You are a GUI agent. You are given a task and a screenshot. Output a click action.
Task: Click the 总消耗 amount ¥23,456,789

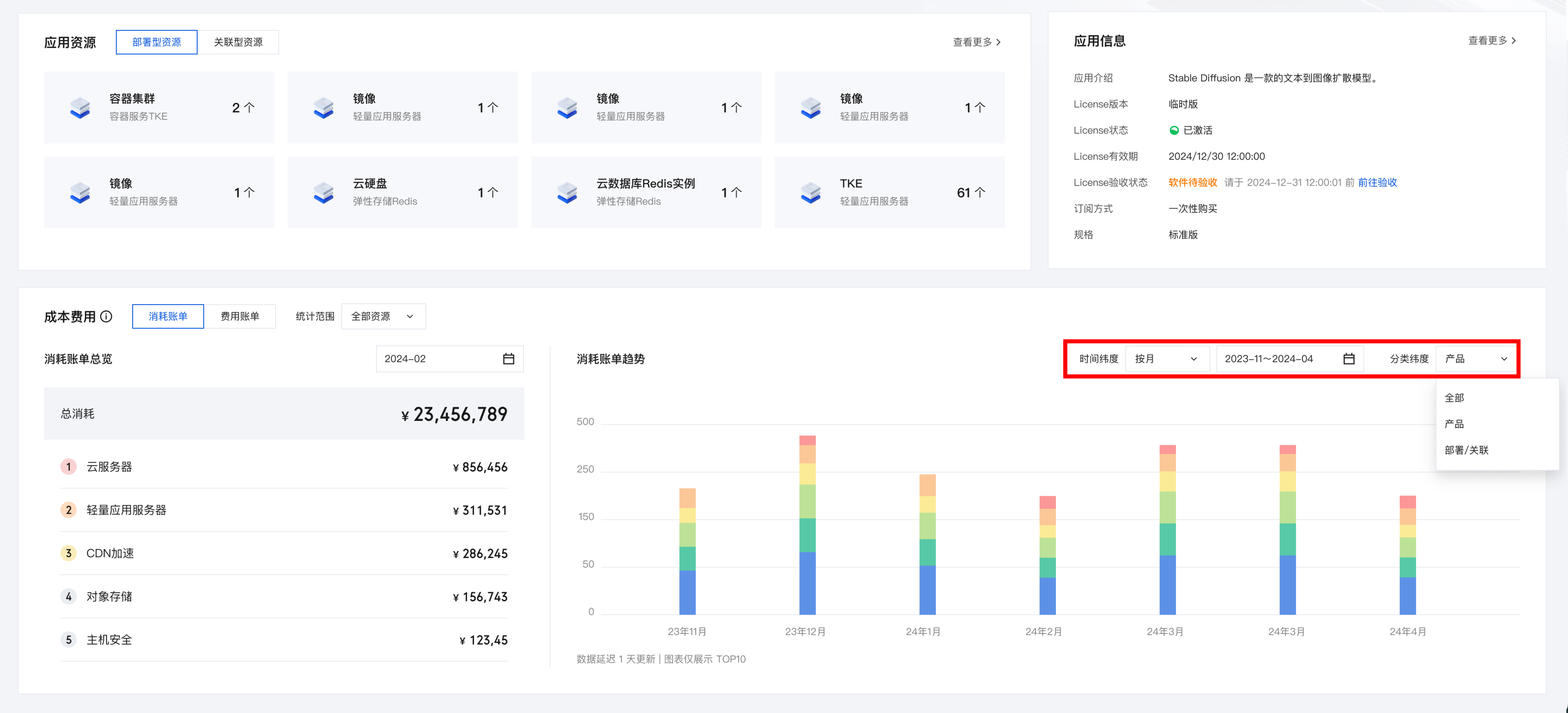coord(454,414)
